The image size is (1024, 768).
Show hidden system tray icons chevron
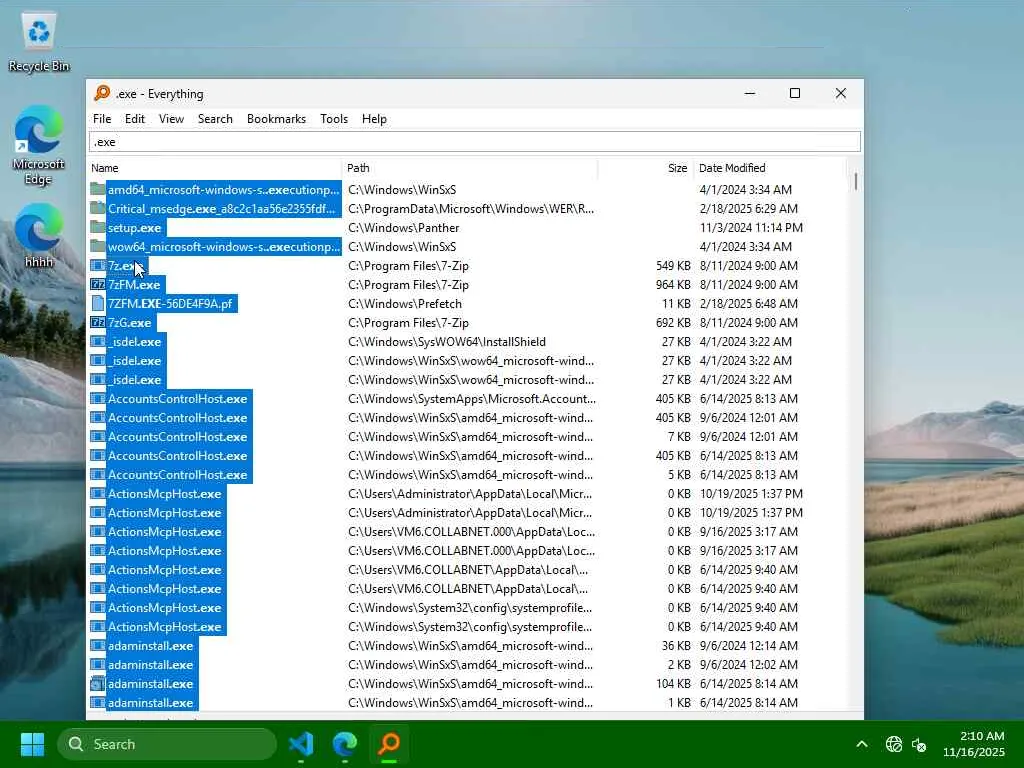pyautogui.click(x=862, y=744)
